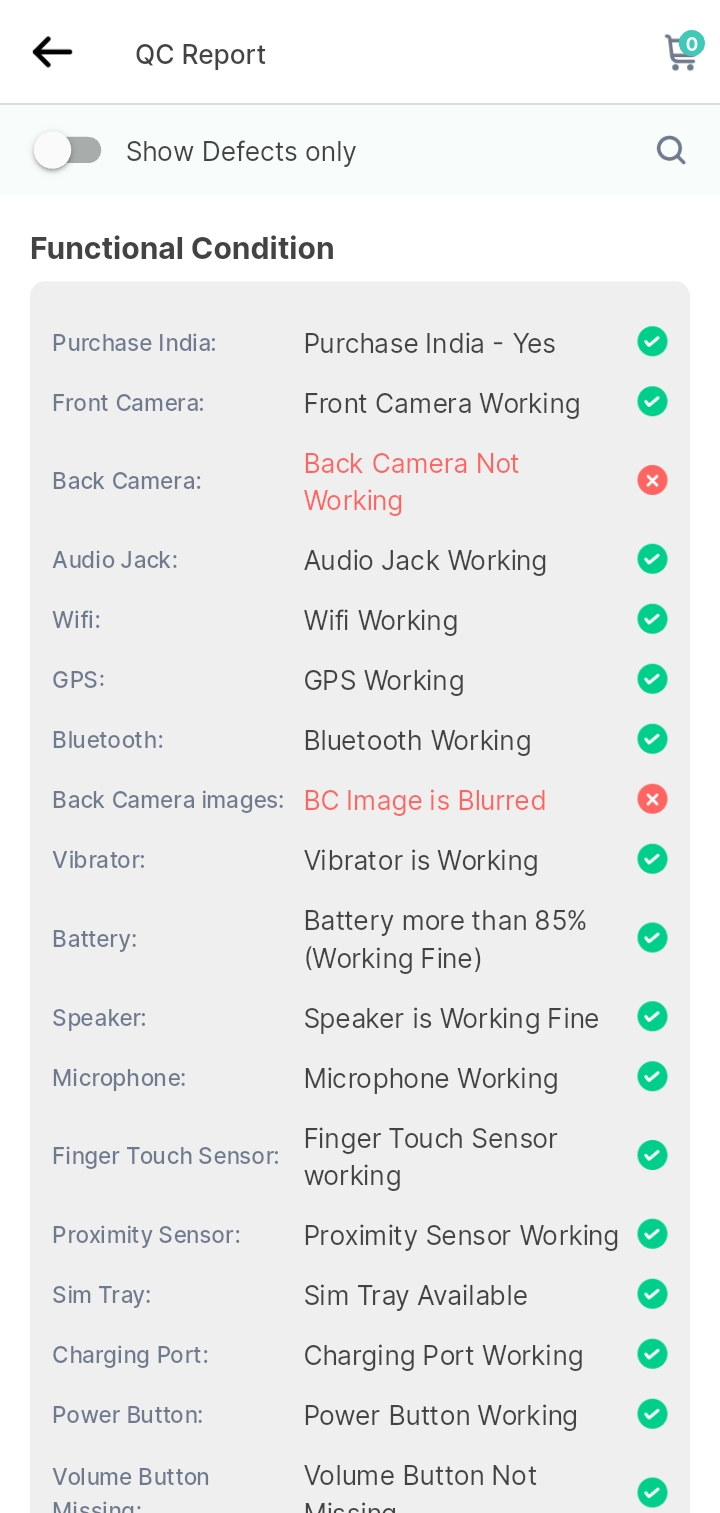Tap the back arrow icon
Screen dimensions: 720x1513
pos(52,52)
